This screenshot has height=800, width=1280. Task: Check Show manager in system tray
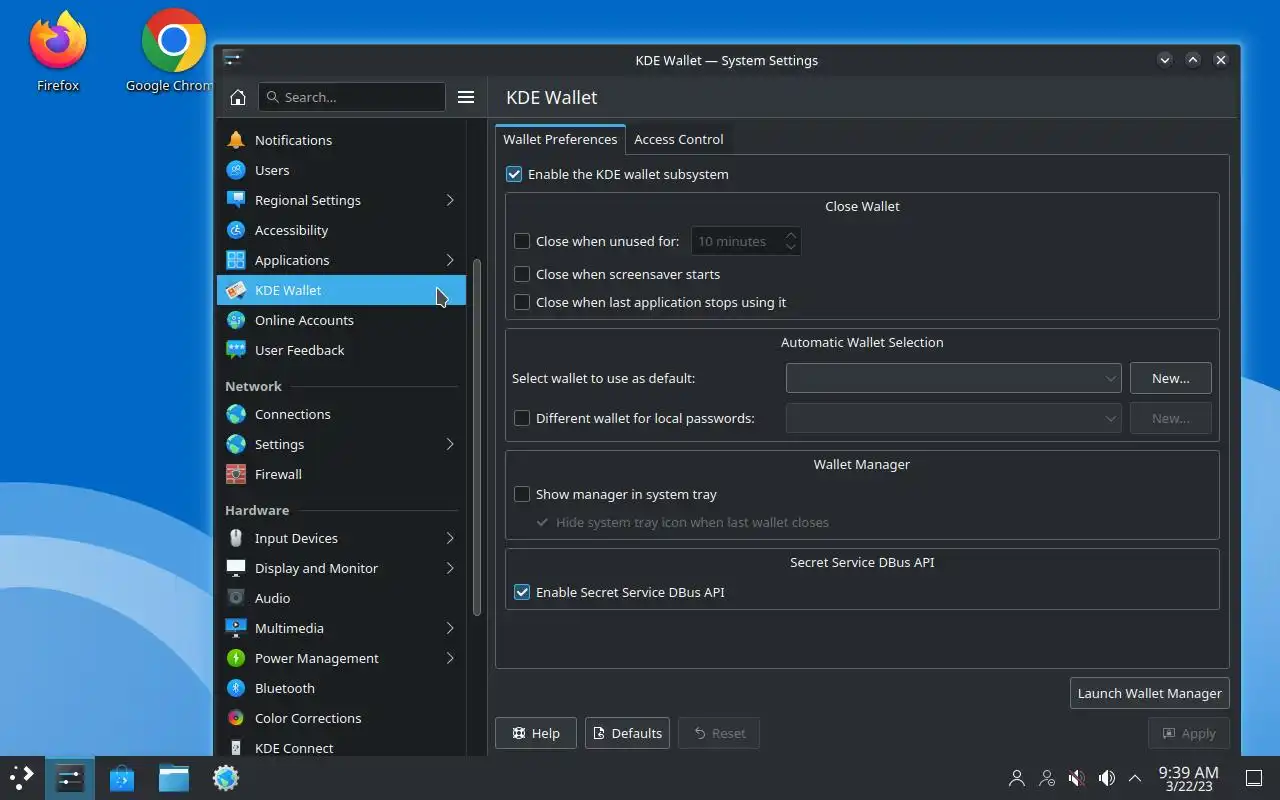(x=522, y=494)
